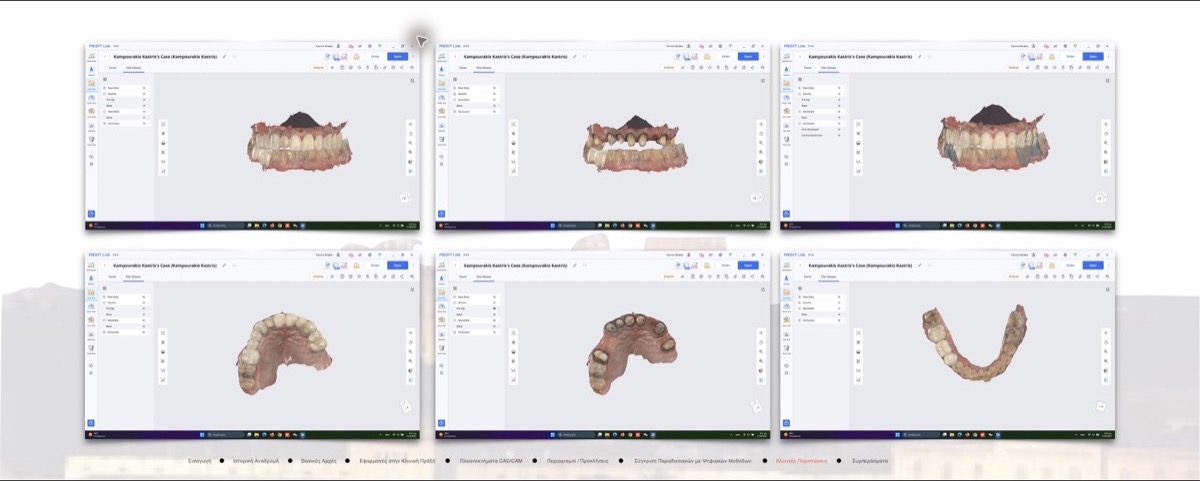Open Εισαγωγή section in the slide navigation
Image resolution: width=1200 pixels, height=481 pixels.
click(200, 461)
